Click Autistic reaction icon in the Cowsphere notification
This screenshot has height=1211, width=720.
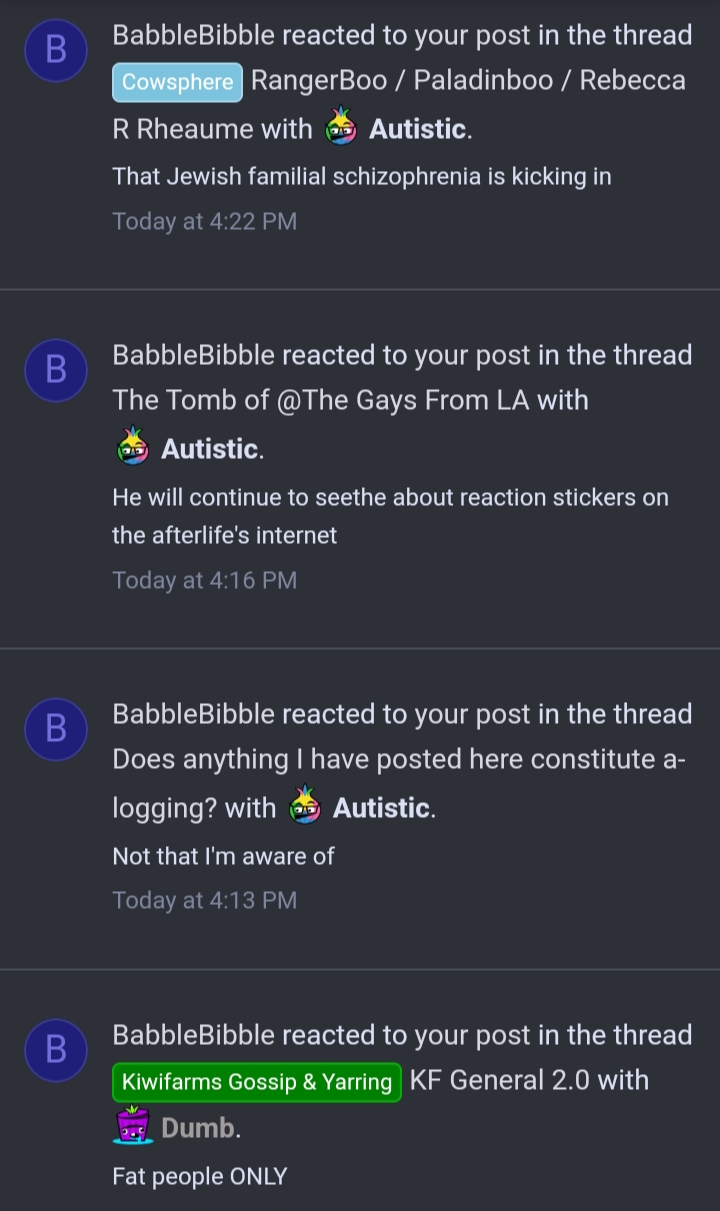pos(341,128)
